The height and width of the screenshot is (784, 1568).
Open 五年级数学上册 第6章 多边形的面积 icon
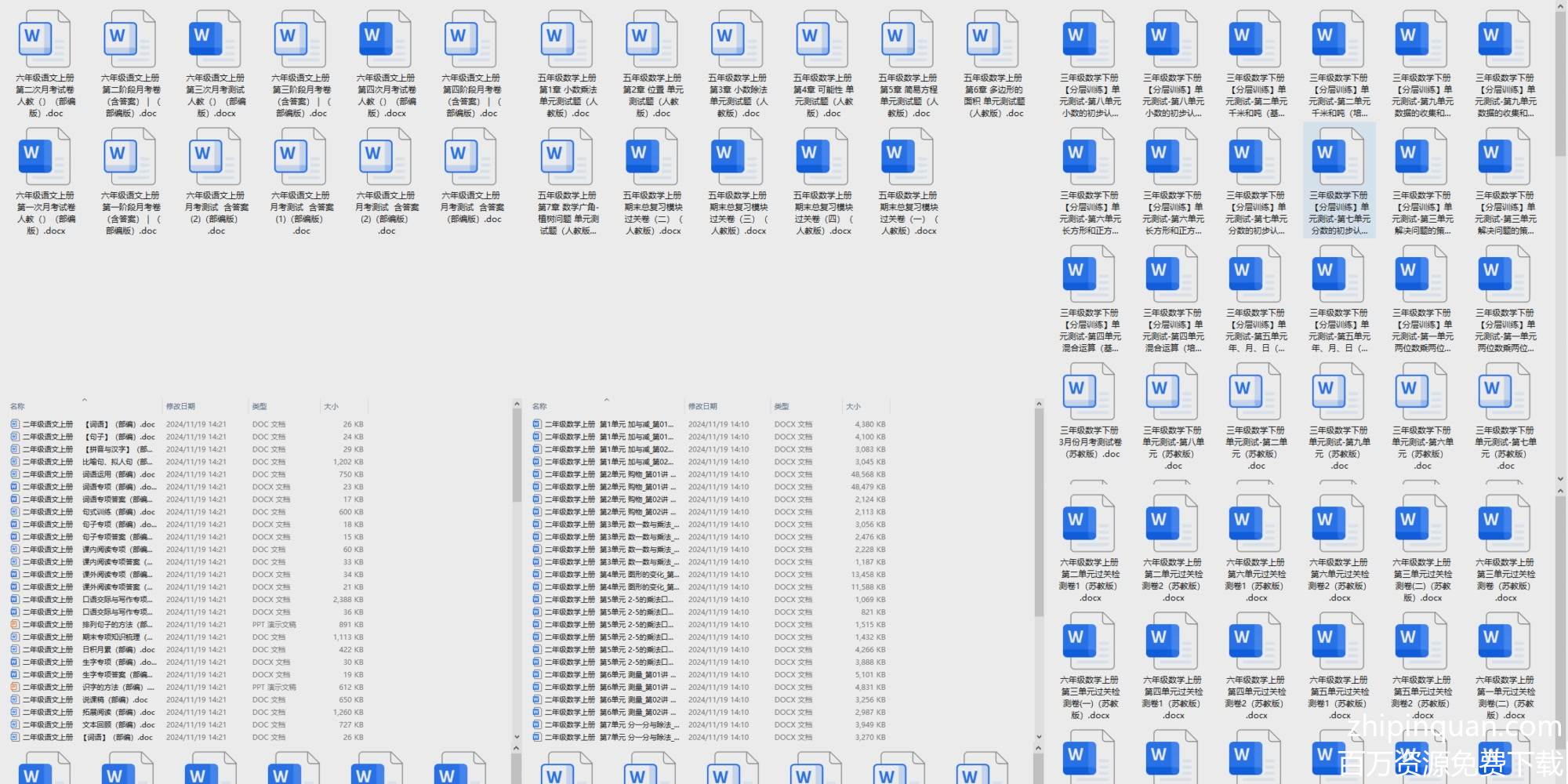993,39
